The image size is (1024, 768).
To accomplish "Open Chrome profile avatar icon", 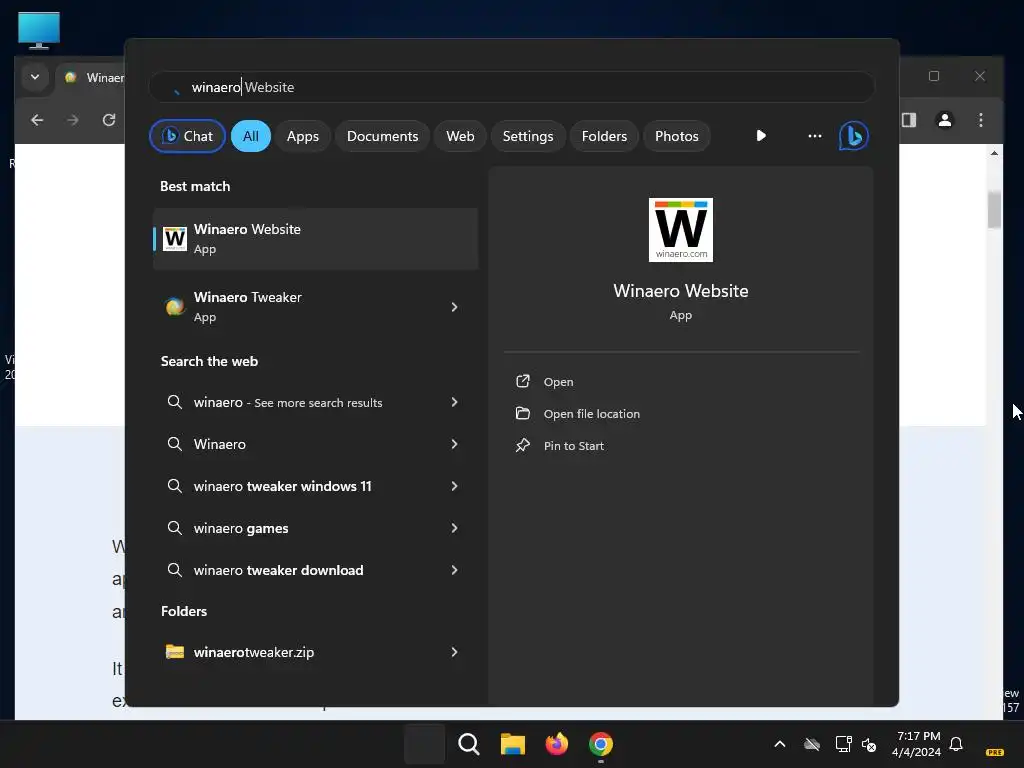I will coord(944,120).
